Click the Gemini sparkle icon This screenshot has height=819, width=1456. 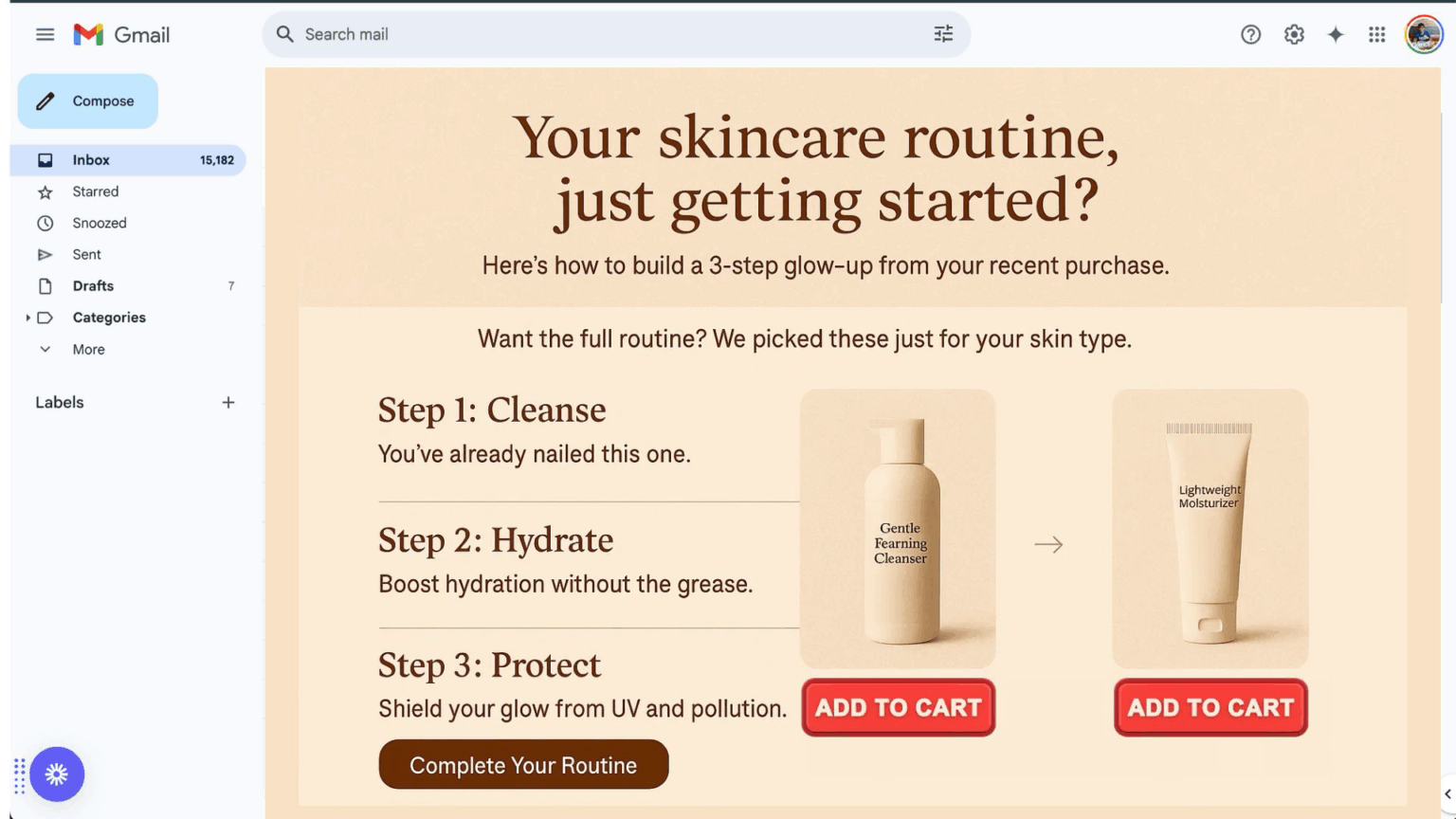tap(1336, 35)
